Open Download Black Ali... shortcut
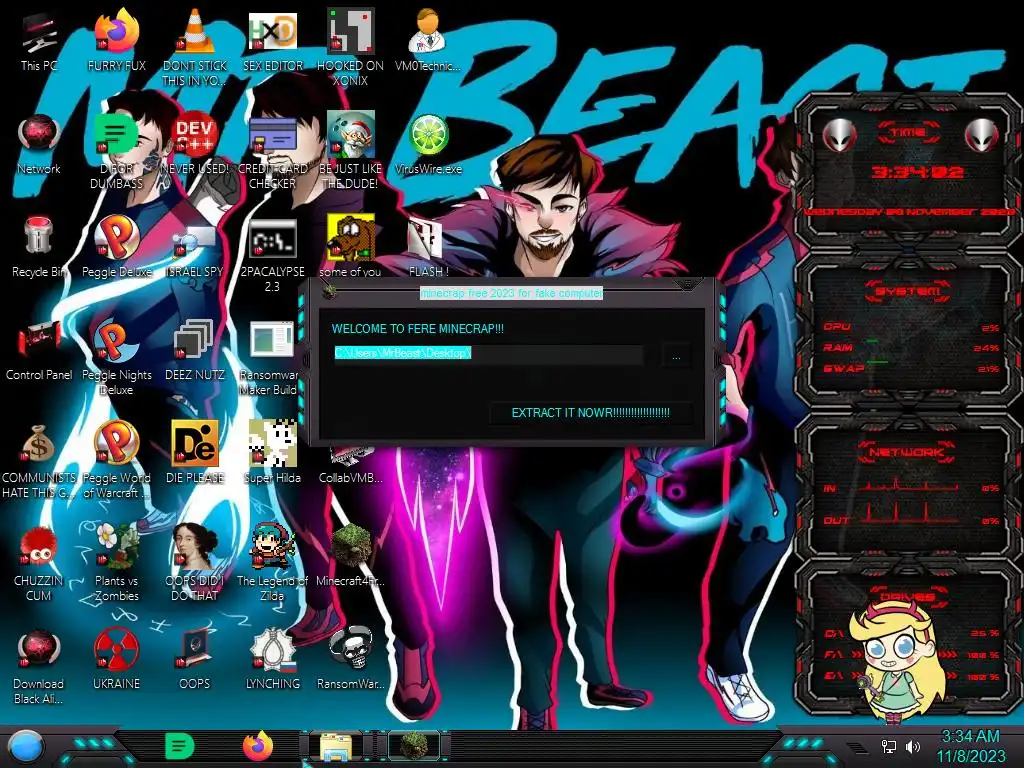 point(39,667)
